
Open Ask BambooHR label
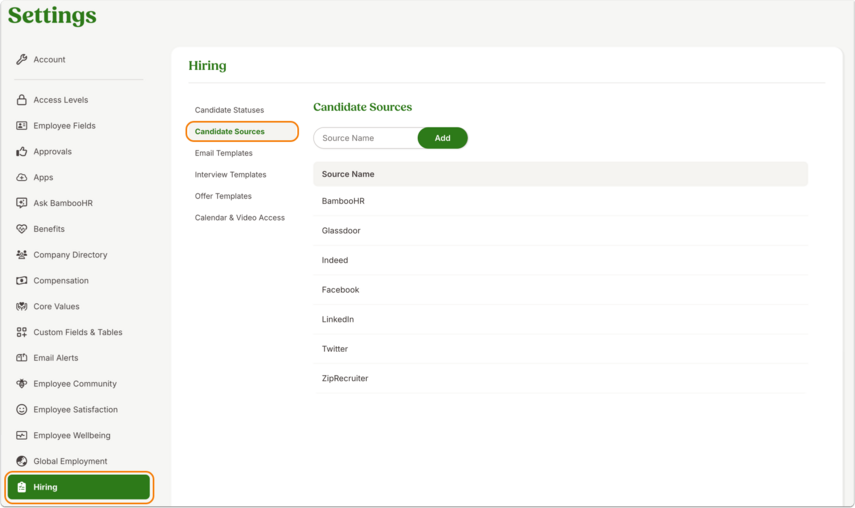pos(63,203)
